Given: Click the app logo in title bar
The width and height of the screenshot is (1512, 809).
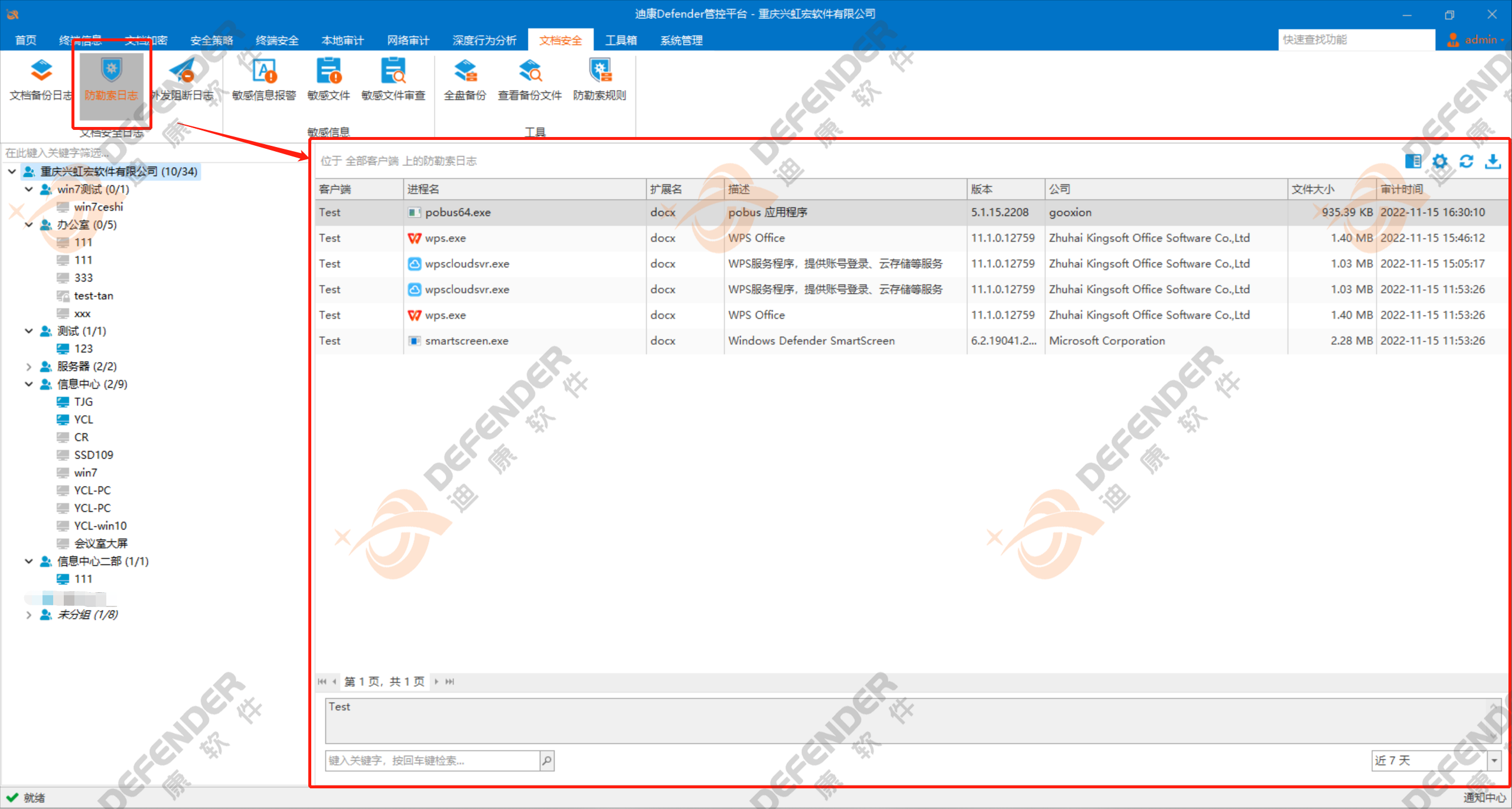Looking at the screenshot, I should (x=12, y=14).
